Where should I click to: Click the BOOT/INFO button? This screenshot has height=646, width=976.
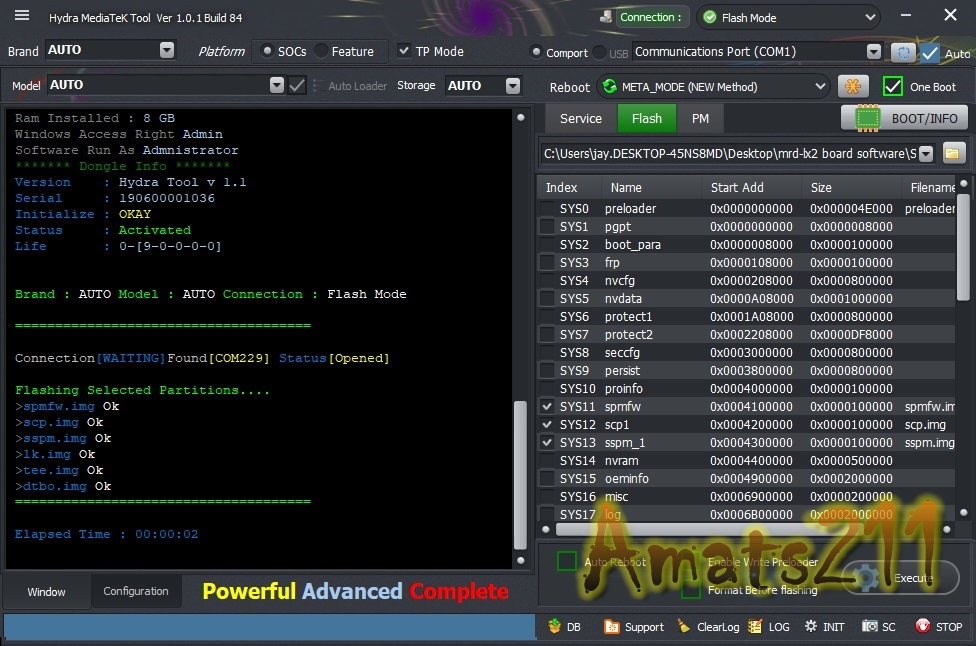pyautogui.click(x=905, y=118)
